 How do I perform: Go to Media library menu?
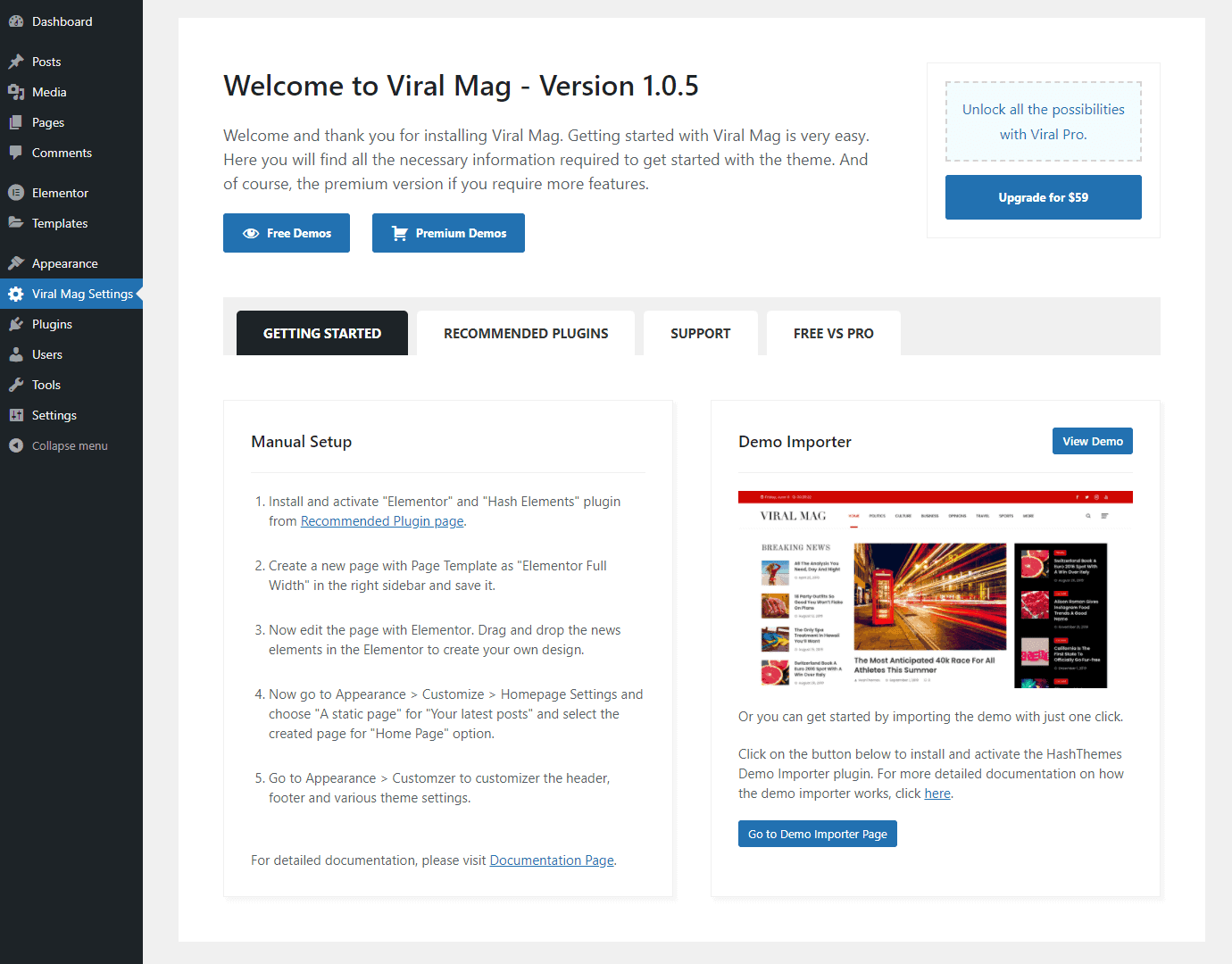coord(71,92)
